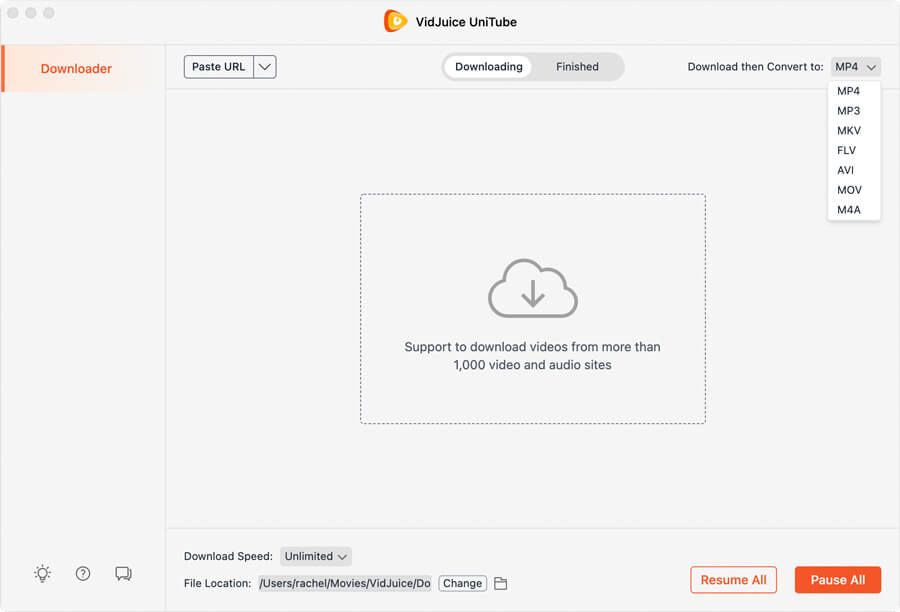
Task: Click the Pause All button
Action: [x=837, y=580]
